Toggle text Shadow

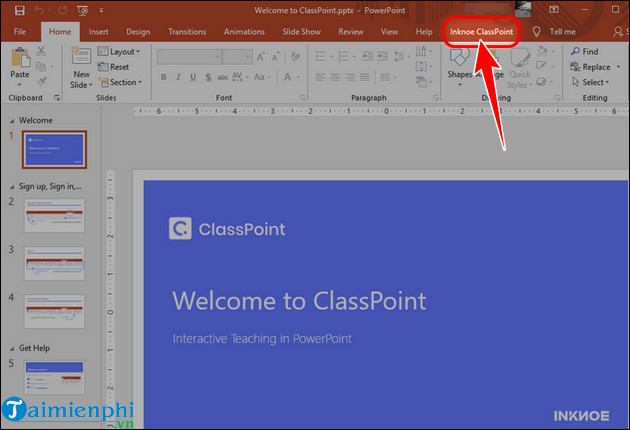pos(208,77)
